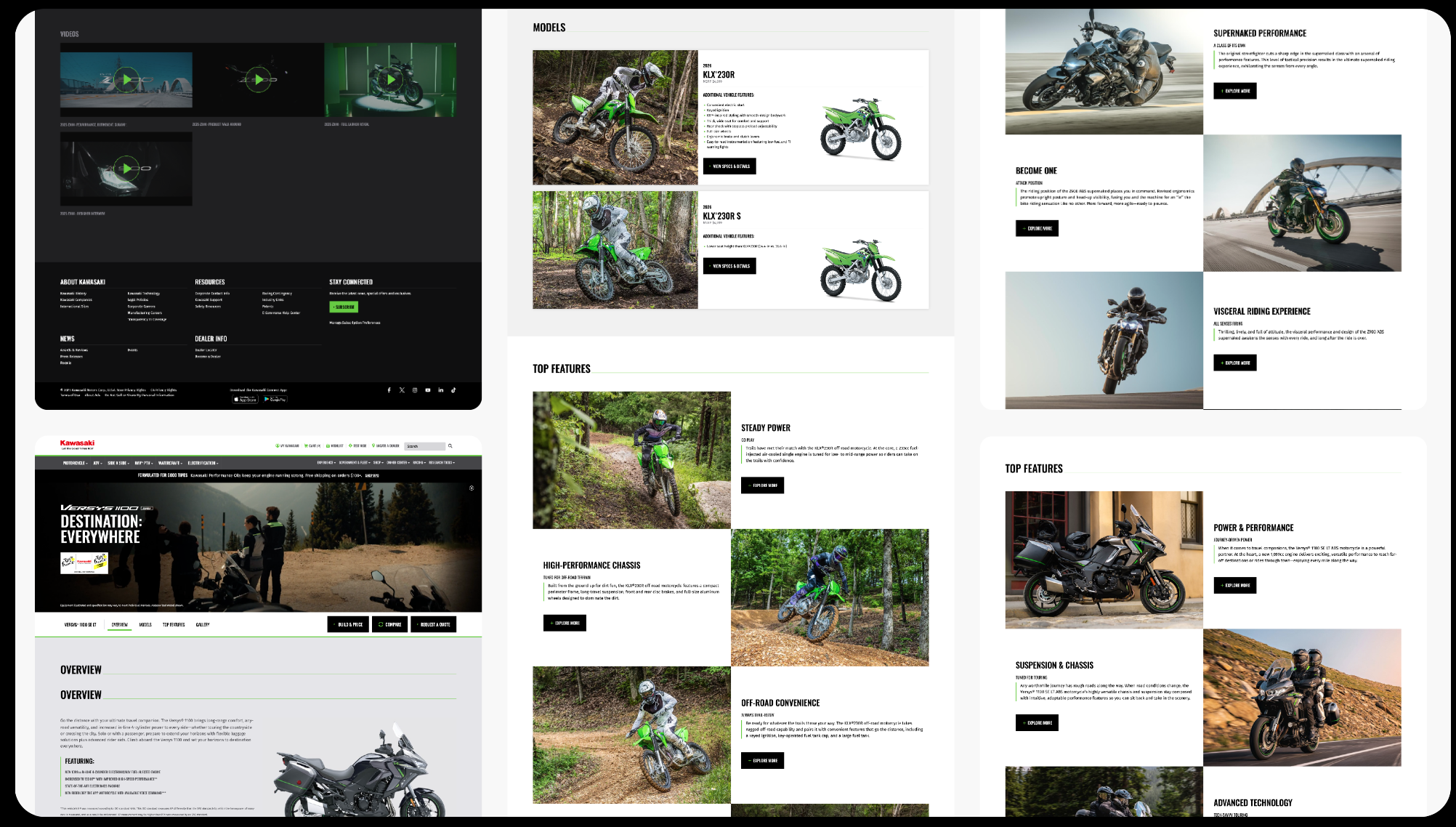Image resolution: width=1456 pixels, height=827 pixels.
Task: Select the Gallery tab on Versys page
Action: click(x=203, y=624)
